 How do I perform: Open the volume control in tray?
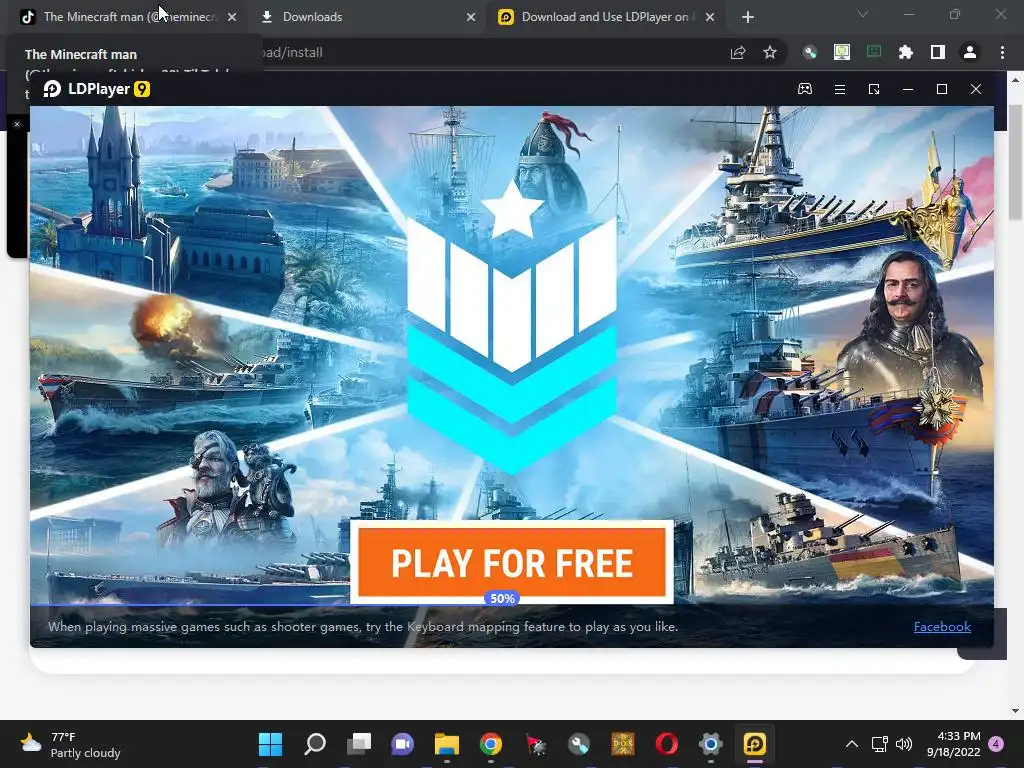tap(904, 744)
